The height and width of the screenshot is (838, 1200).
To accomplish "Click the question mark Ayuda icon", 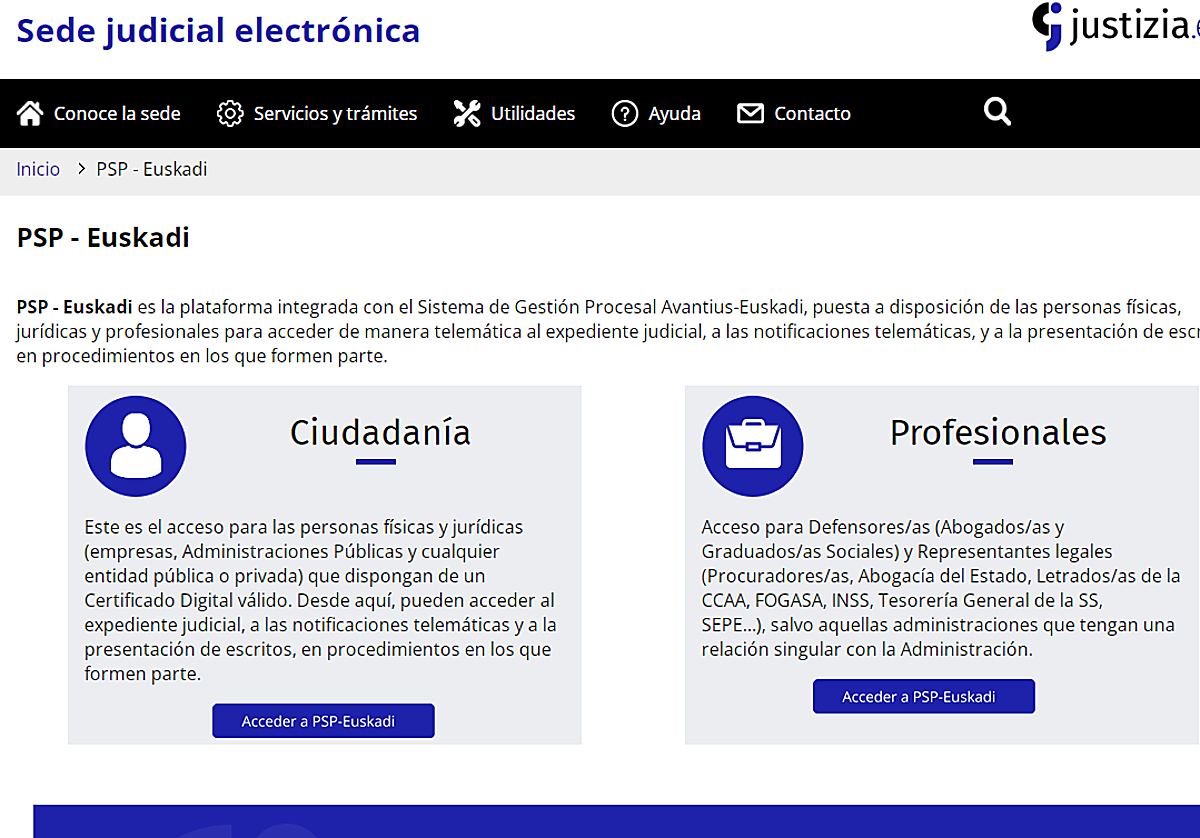I will (625, 113).
